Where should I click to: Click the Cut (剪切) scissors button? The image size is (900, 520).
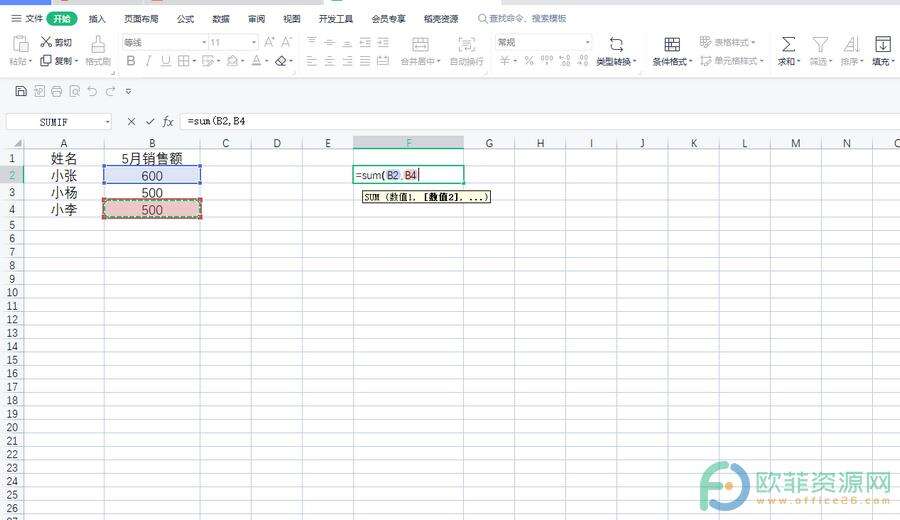click(x=56, y=42)
